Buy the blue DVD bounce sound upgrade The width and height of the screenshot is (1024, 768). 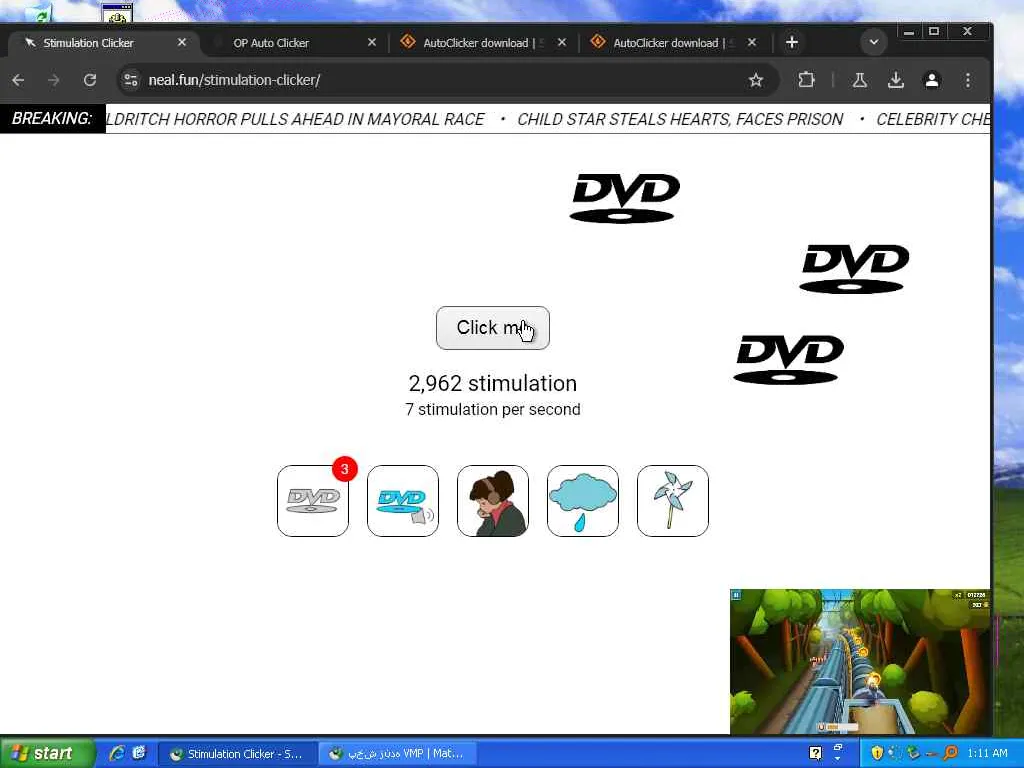coord(403,501)
